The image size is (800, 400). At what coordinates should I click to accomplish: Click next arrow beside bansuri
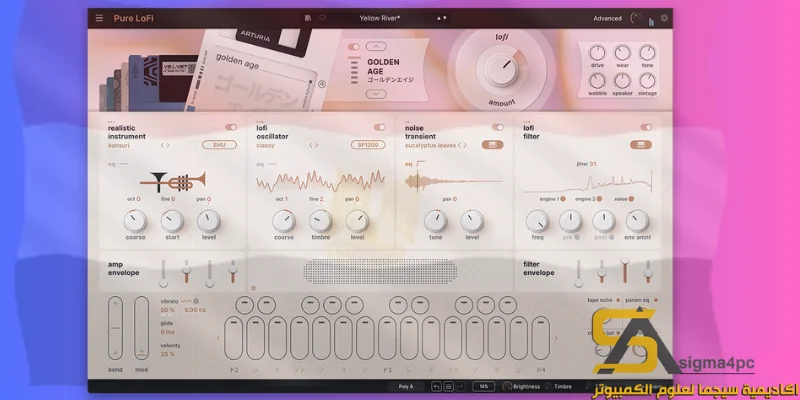(168, 145)
